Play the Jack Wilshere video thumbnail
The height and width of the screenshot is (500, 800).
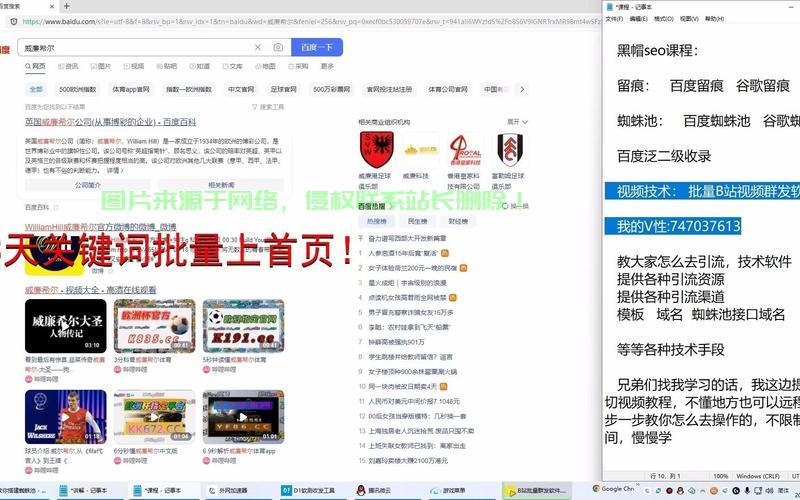click(x=66, y=417)
